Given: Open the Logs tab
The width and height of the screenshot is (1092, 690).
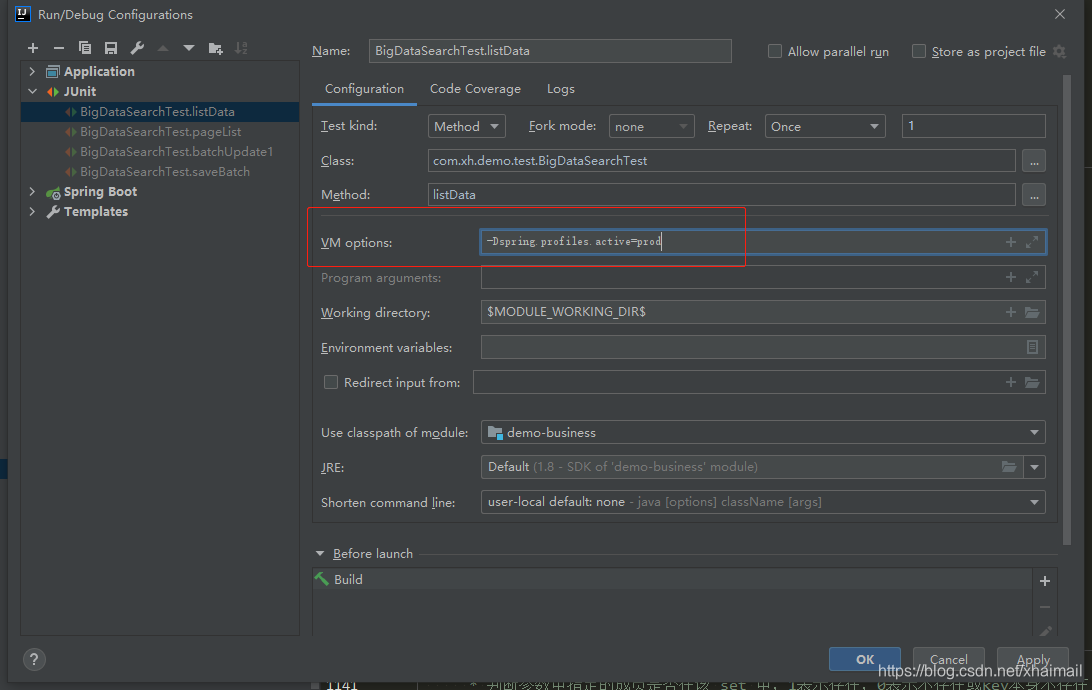Looking at the screenshot, I should (x=561, y=89).
